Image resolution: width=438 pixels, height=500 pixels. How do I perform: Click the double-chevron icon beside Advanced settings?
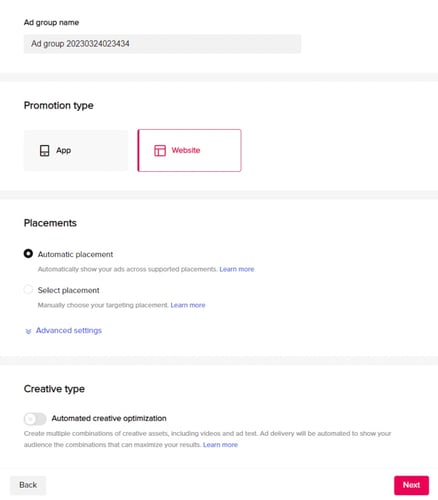click(28, 331)
